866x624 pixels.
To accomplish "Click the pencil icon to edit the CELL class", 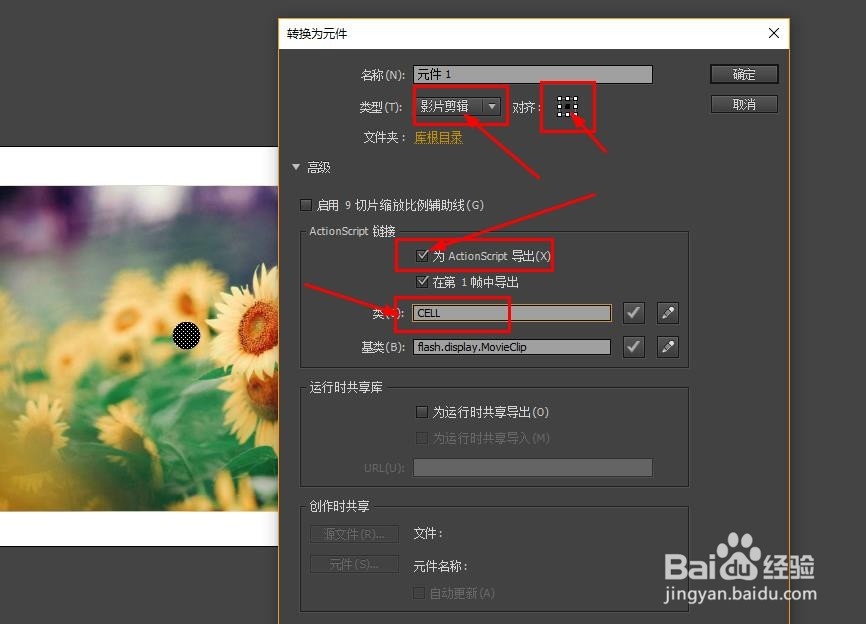I will 667,312.
